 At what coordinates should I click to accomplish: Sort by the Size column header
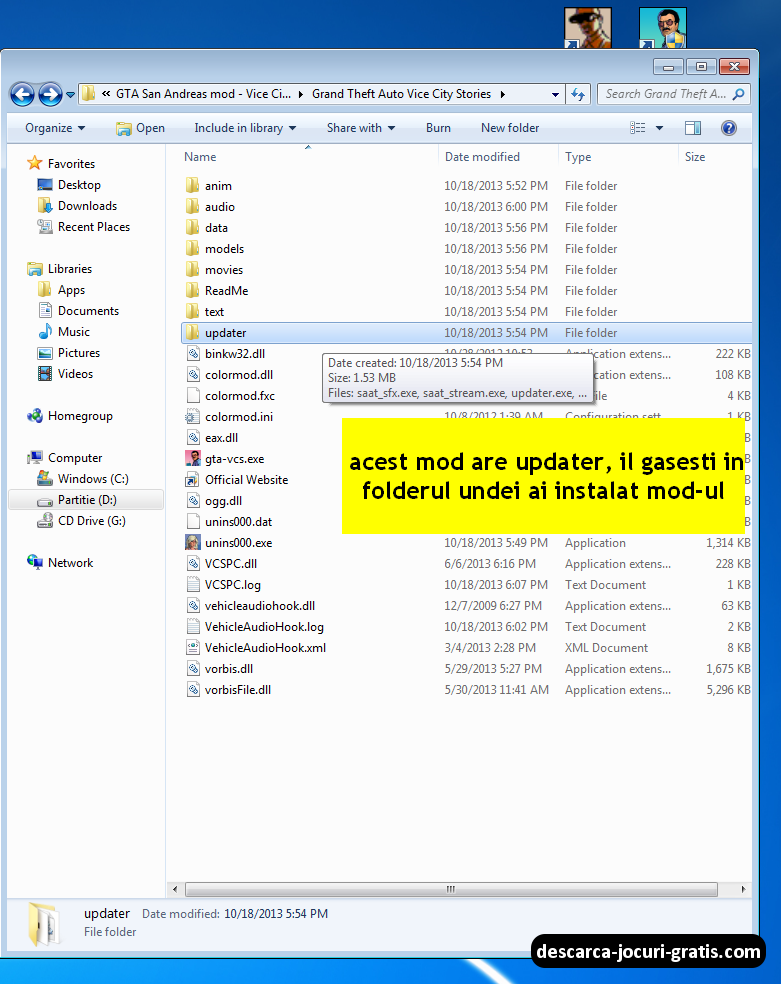[694, 157]
